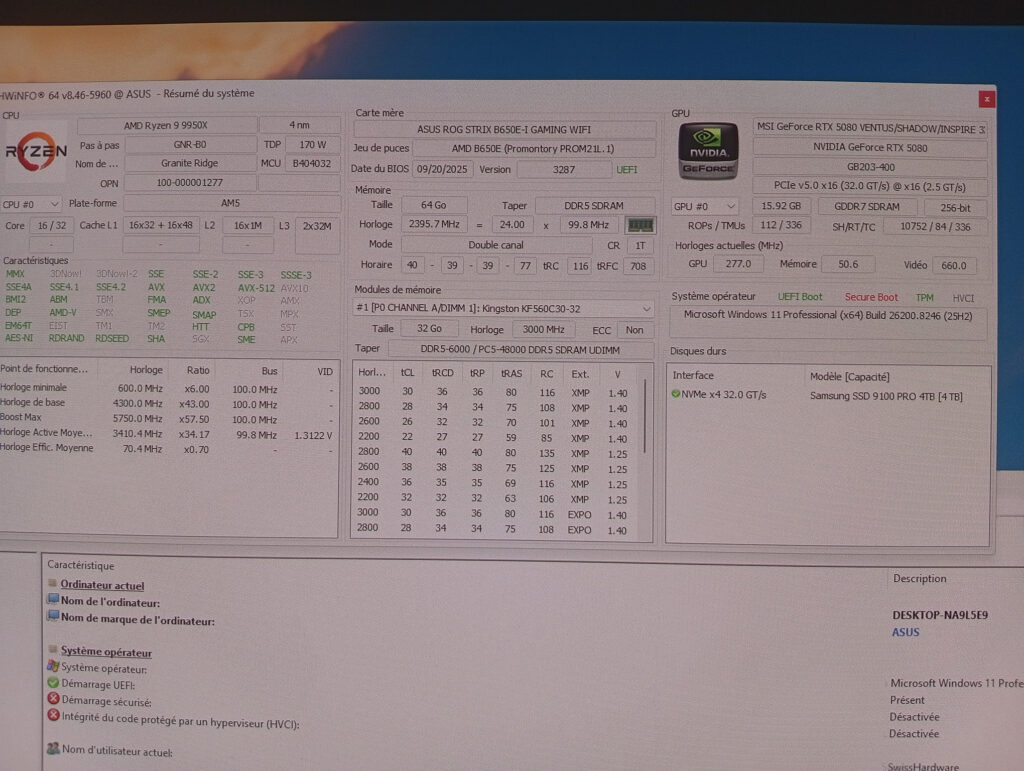Click the platform field AM5
The image size is (1024, 771).
231,203
